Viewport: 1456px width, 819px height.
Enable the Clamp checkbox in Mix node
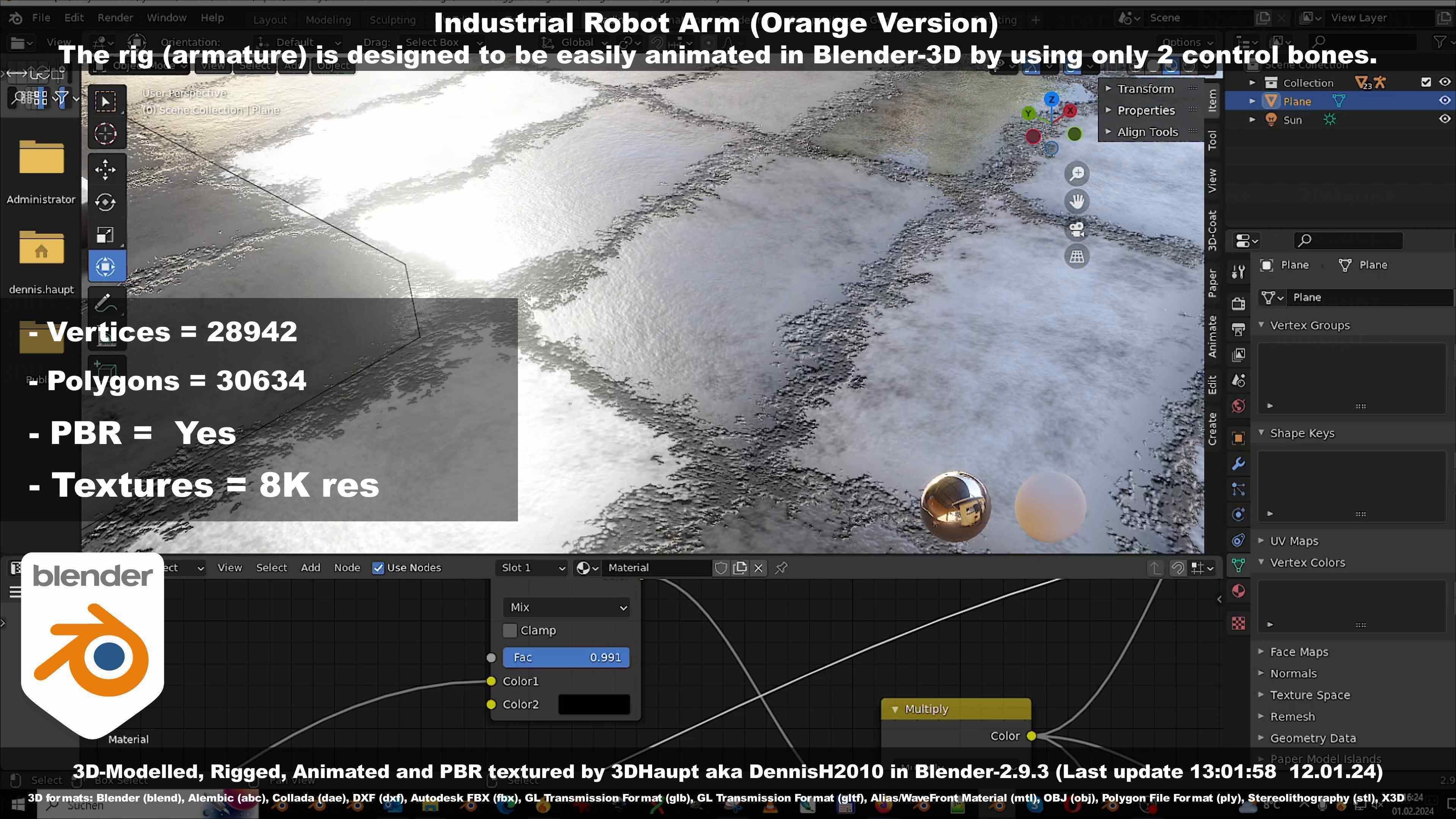pos(510,630)
